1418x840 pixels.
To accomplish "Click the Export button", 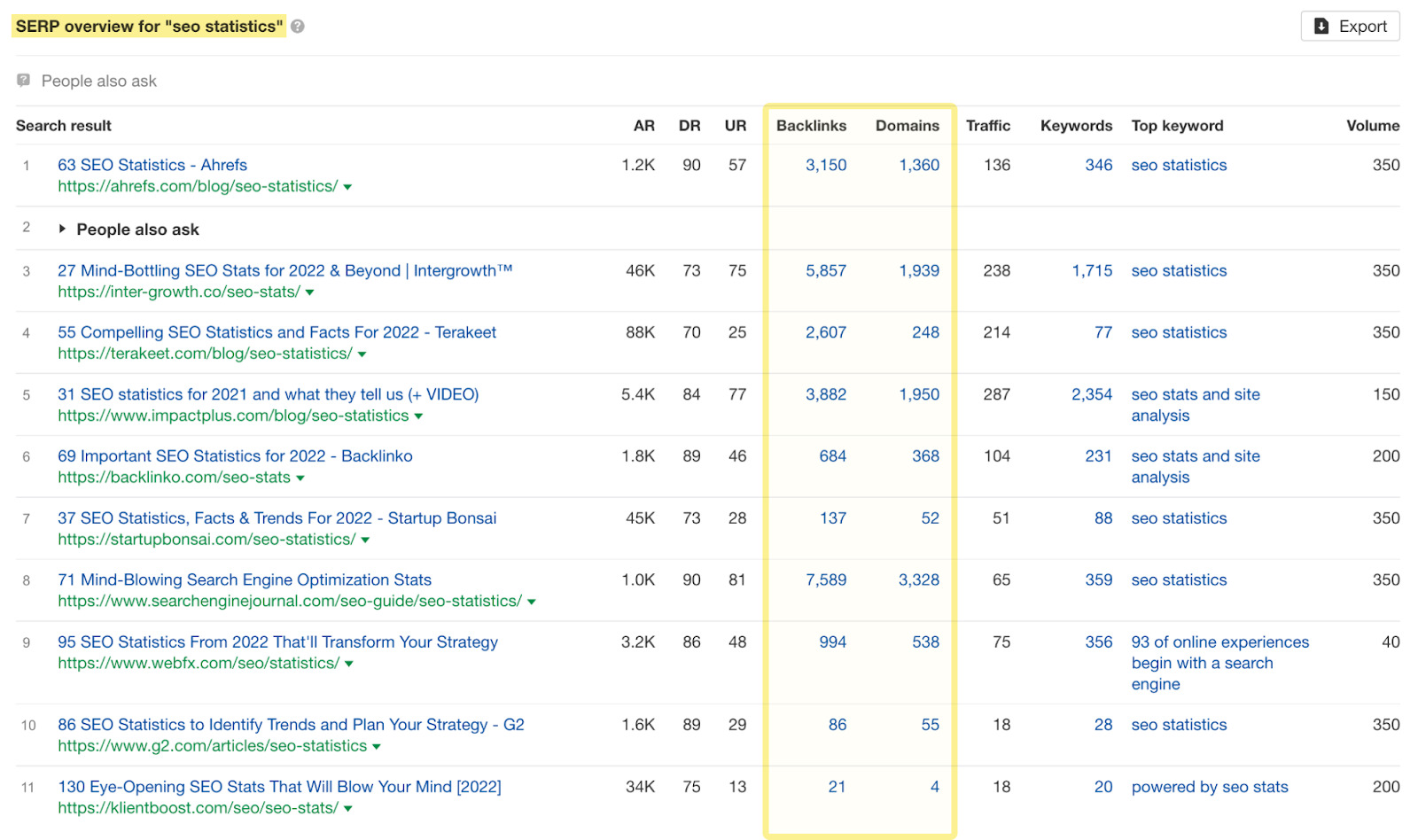I will [1350, 27].
